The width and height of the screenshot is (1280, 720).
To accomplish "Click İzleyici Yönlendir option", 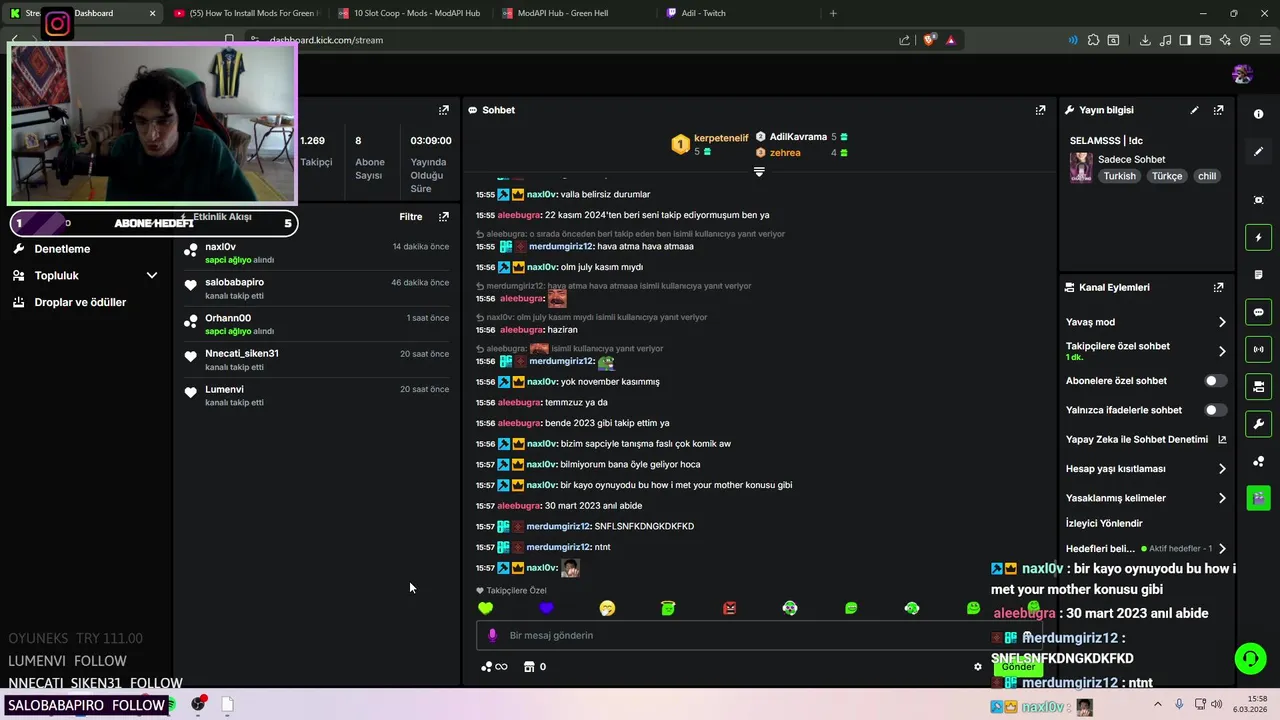I will (x=1104, y=523).
